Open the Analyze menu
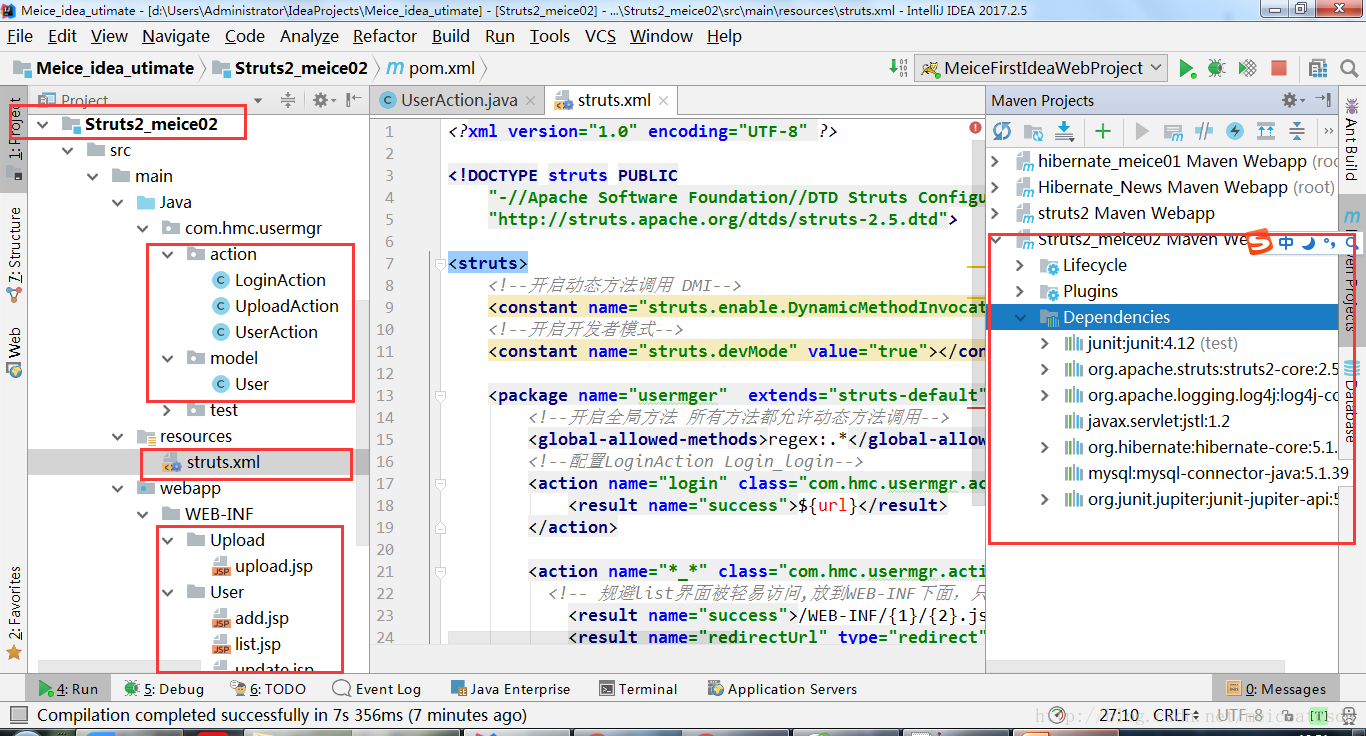The width and height of the screenshot is (1366, 736). pos(309,36)
